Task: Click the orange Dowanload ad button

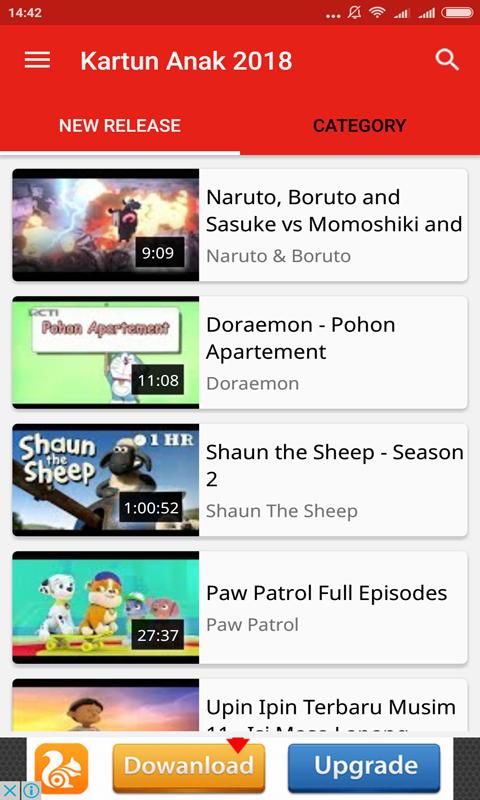Action: [189, 765]
